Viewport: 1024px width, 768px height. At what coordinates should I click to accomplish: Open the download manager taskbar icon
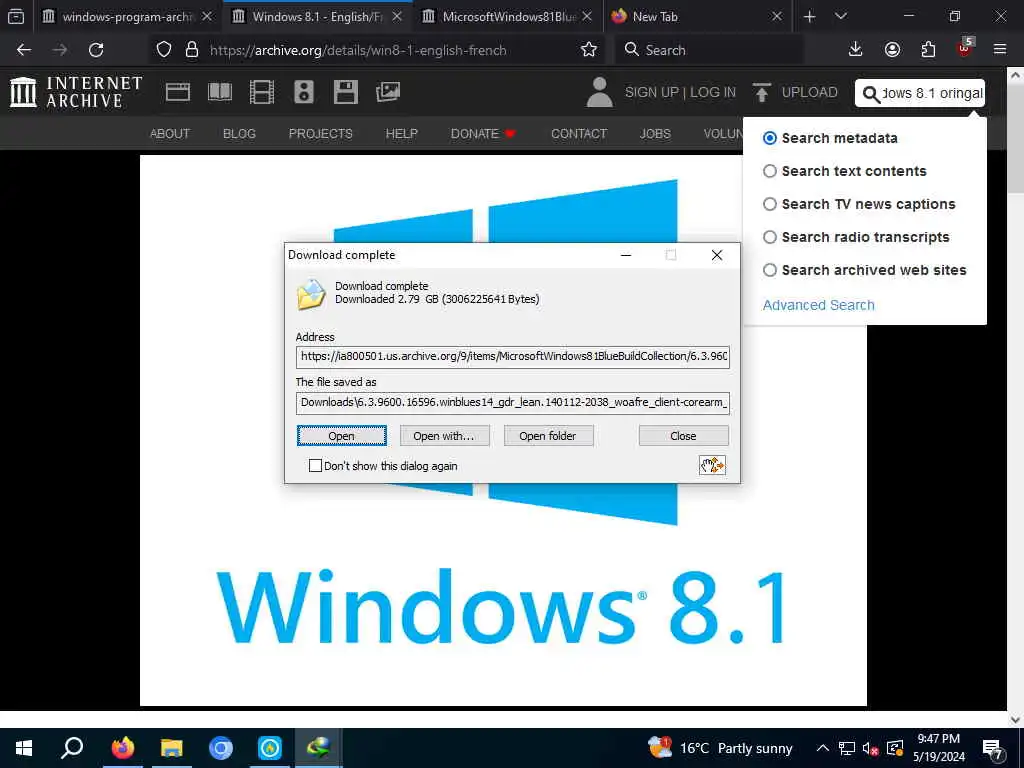point(319,748)
